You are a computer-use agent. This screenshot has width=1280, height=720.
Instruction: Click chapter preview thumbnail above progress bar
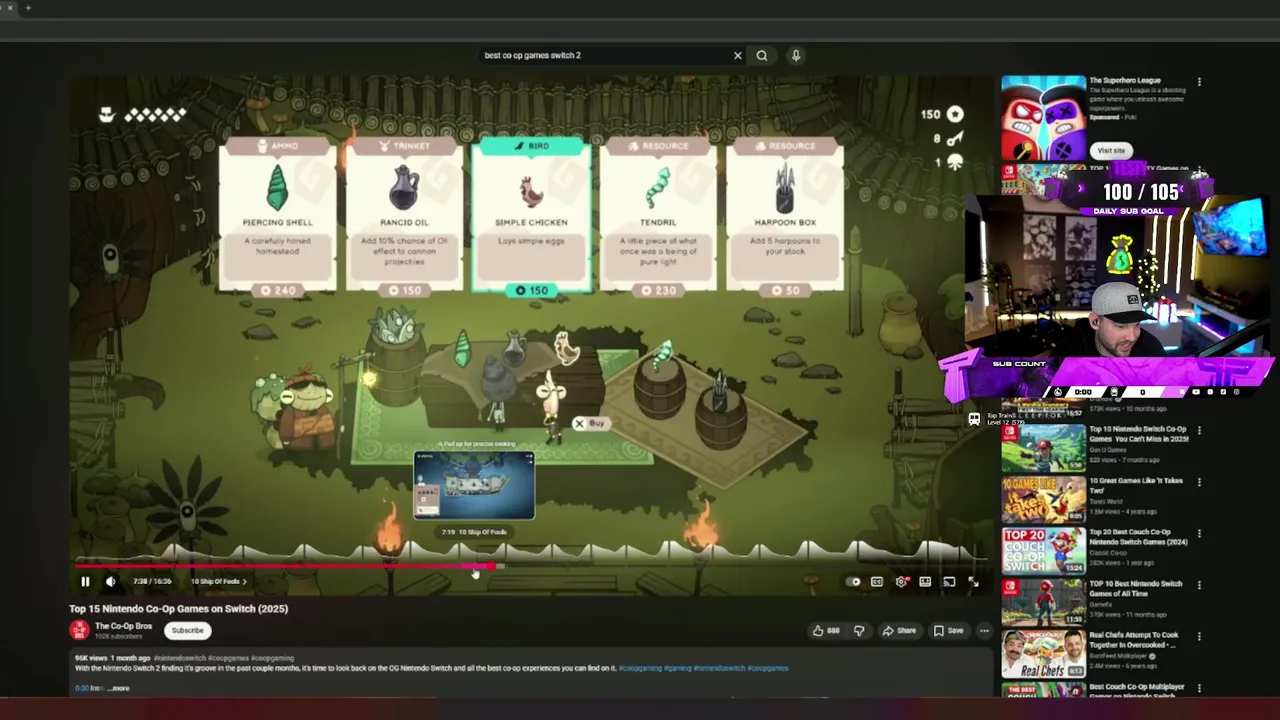coord(474,485)
